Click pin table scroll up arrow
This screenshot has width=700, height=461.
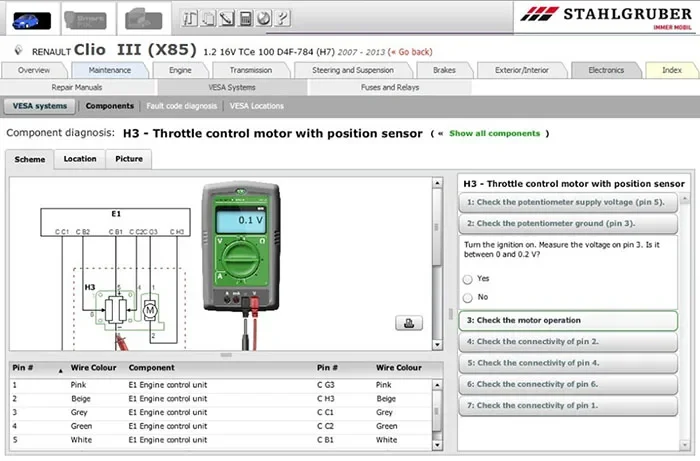[x=437, y=385]
